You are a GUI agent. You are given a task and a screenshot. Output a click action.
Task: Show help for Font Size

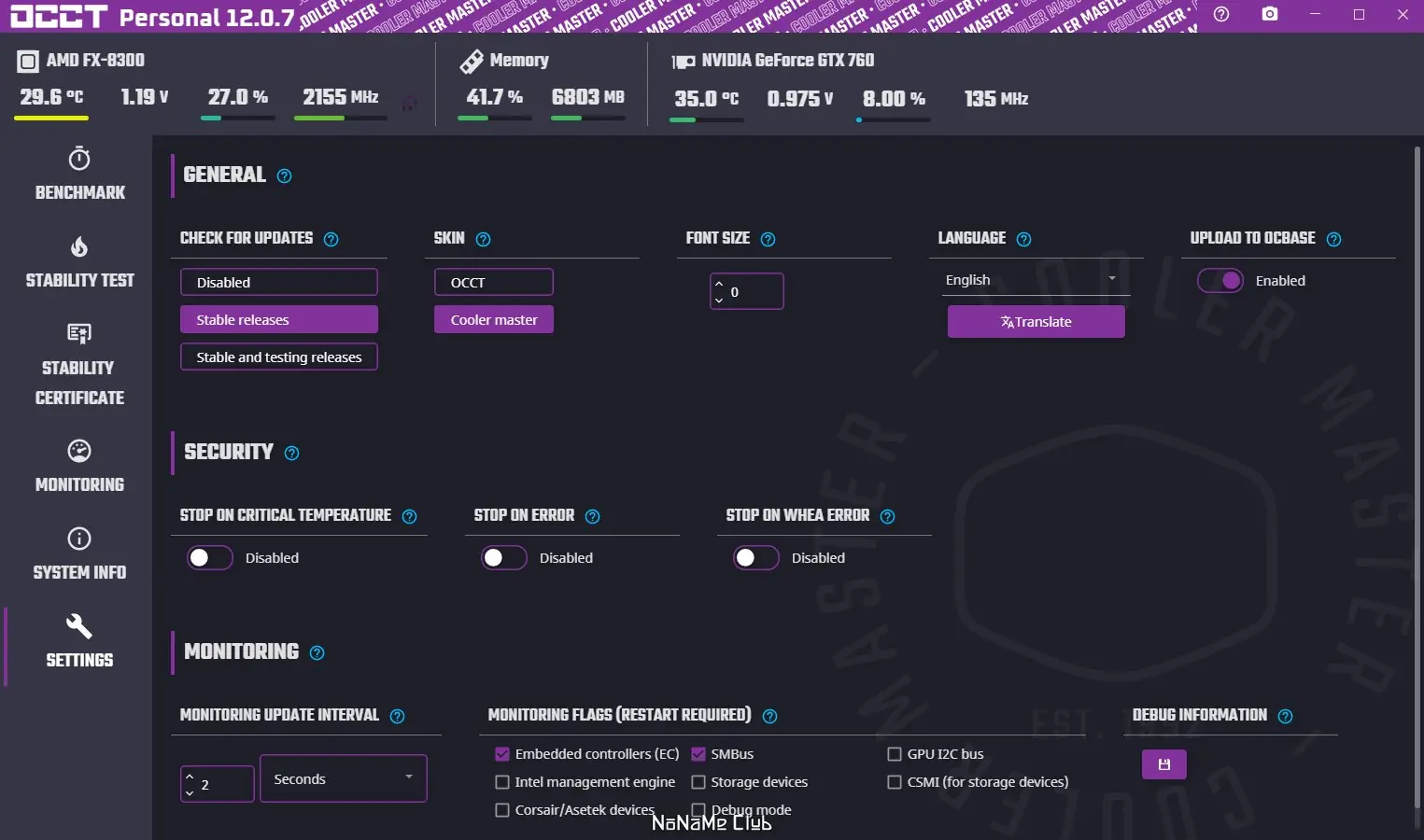coord(768,239)
